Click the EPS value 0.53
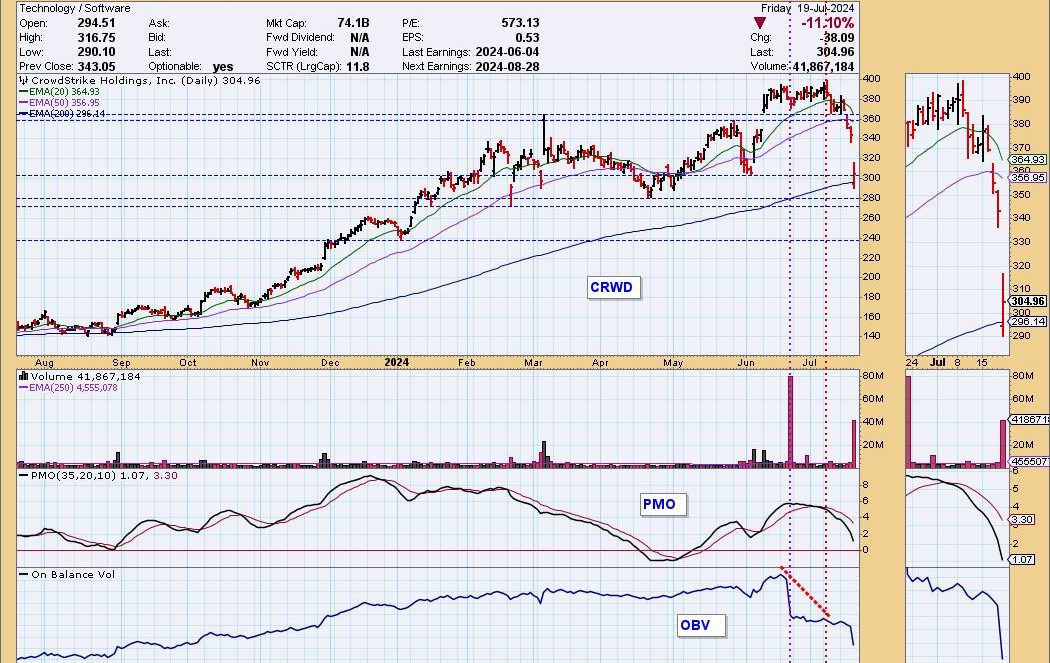 tap(528, 38)
